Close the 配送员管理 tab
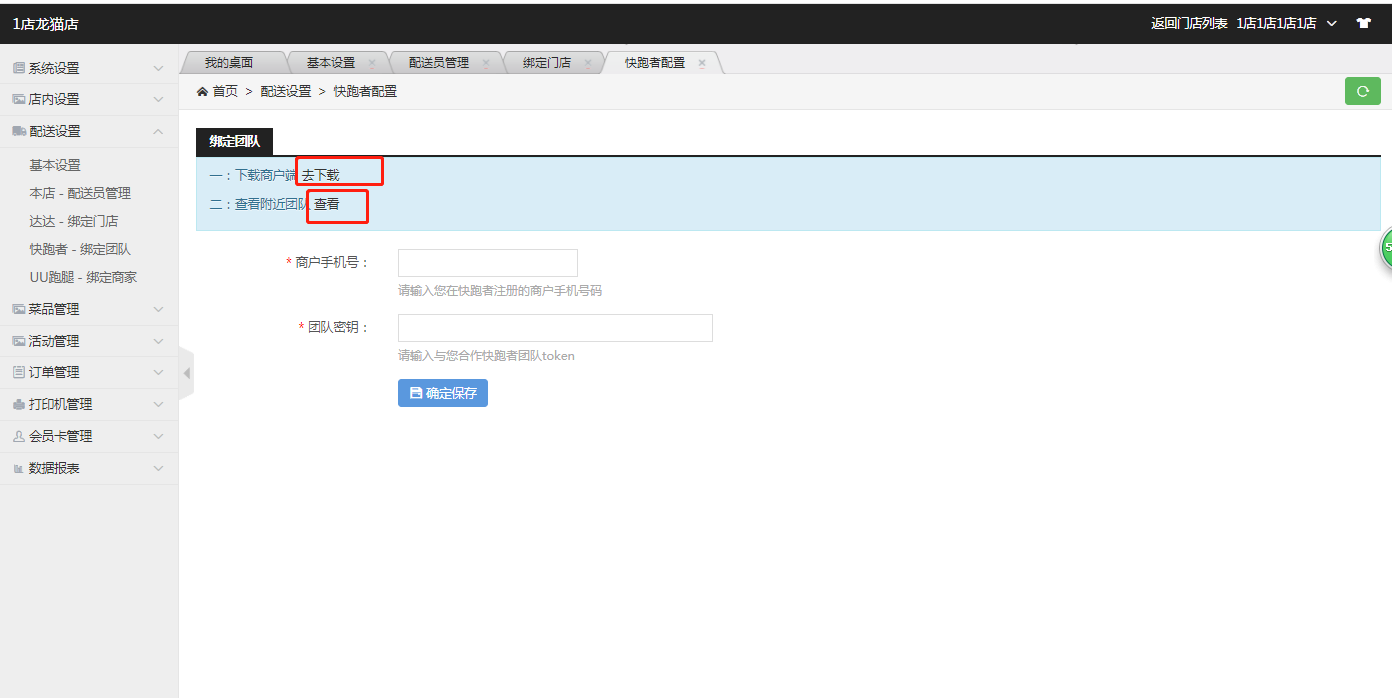This screenshot has width=1392, height=698. [486, 63]
